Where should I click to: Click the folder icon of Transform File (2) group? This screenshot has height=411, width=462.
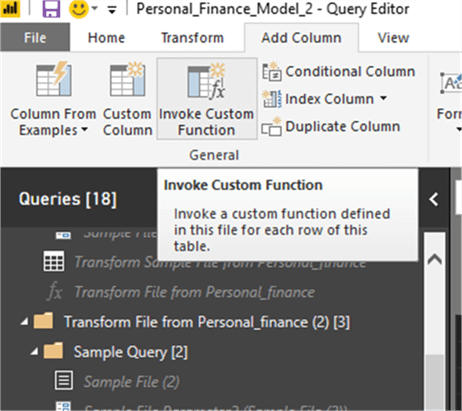click(43, 321)
